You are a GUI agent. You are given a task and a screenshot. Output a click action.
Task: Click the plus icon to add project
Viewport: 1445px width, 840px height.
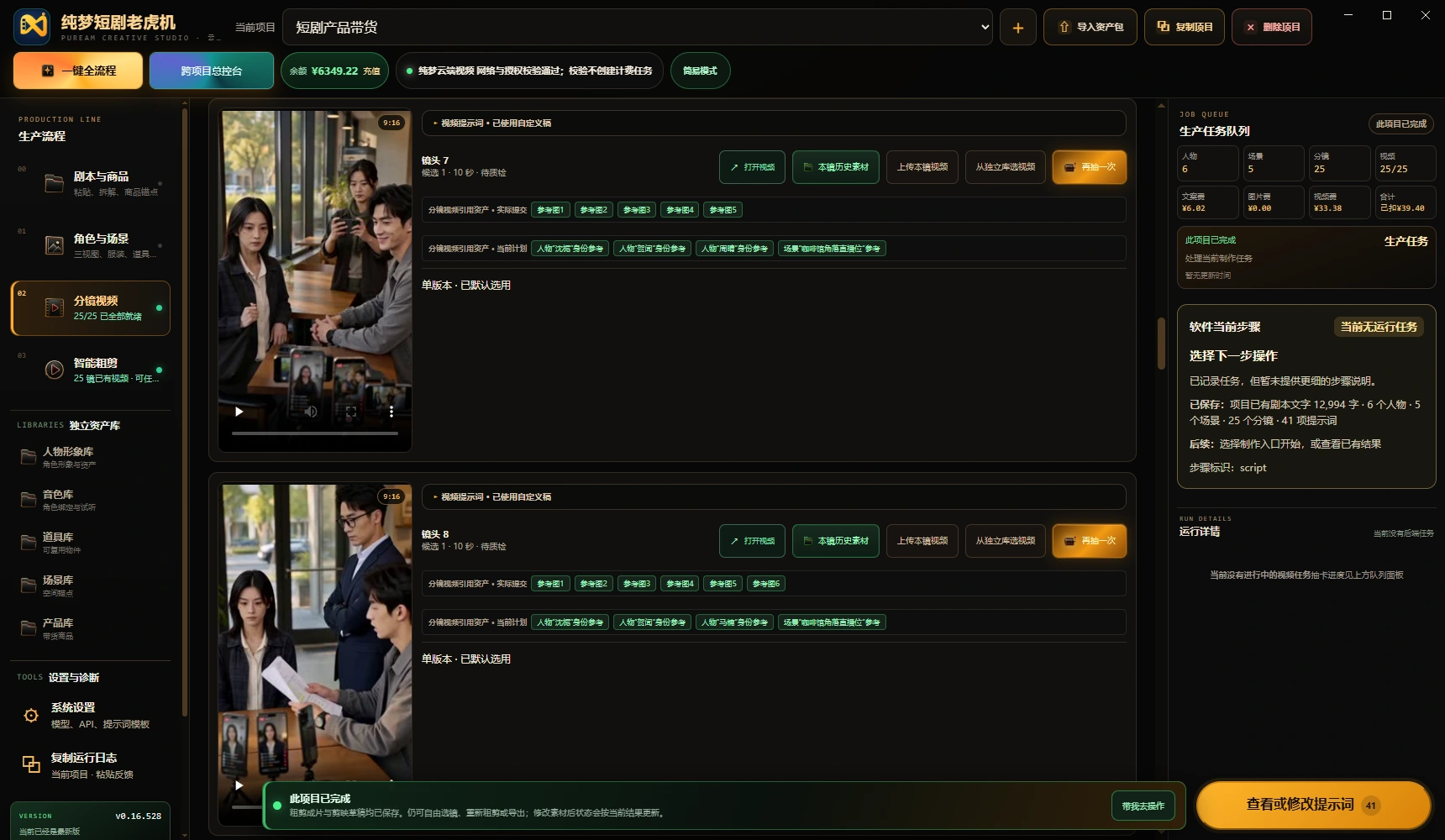(x=1017, y=27)
